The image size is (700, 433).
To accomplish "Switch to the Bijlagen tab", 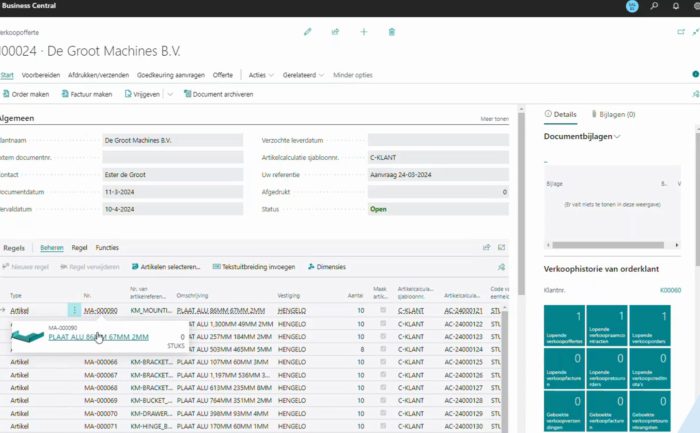I will click(614, 115).
